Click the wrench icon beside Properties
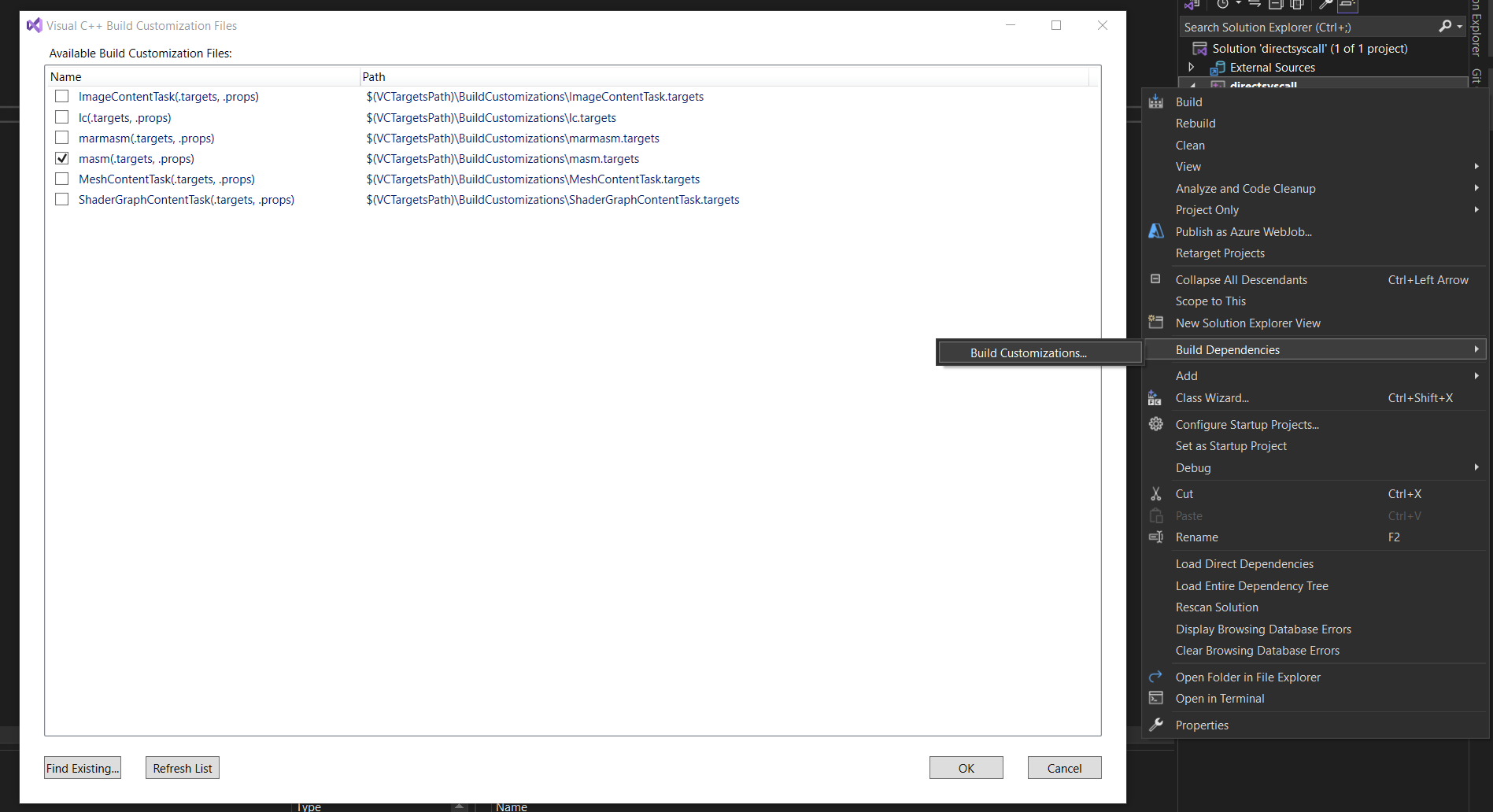 [x=1155, y=725]
